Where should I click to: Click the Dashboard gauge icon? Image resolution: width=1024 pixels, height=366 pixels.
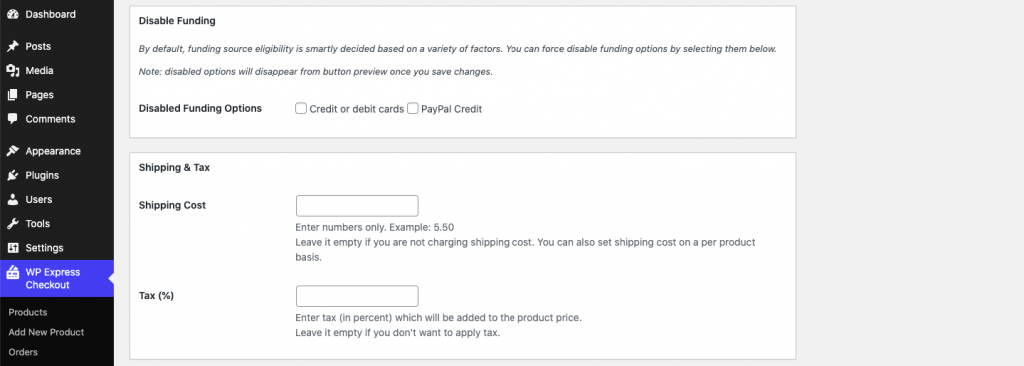12,14
